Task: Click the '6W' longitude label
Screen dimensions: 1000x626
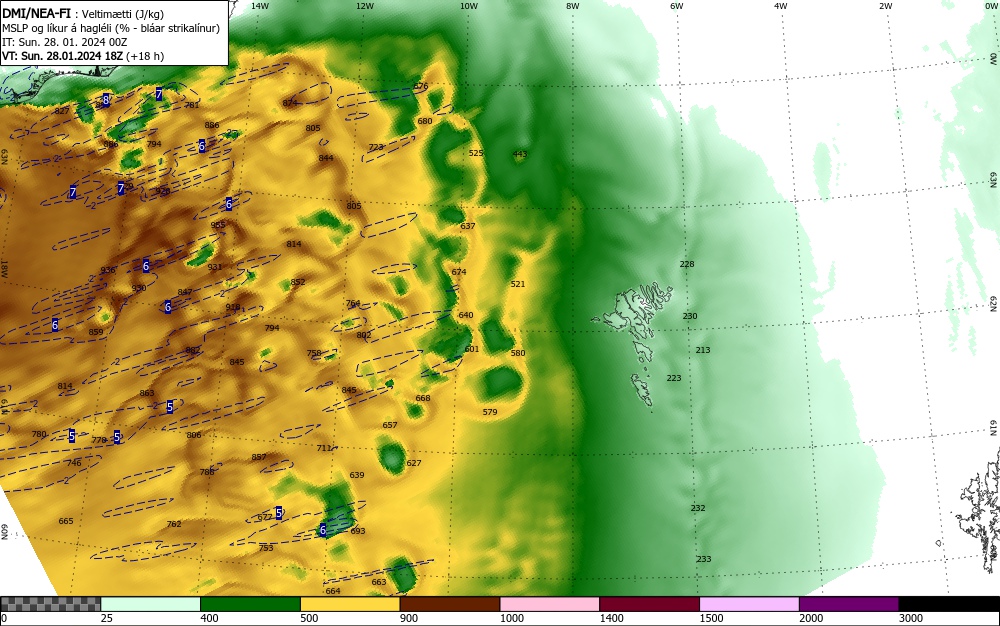Action: (x=677, y=6)
